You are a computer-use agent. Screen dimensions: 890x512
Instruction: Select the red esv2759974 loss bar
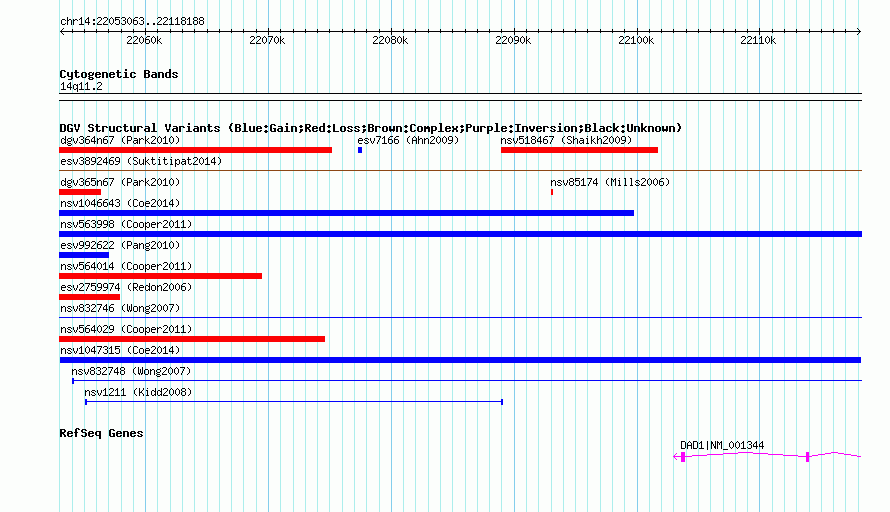click(90, 297)
